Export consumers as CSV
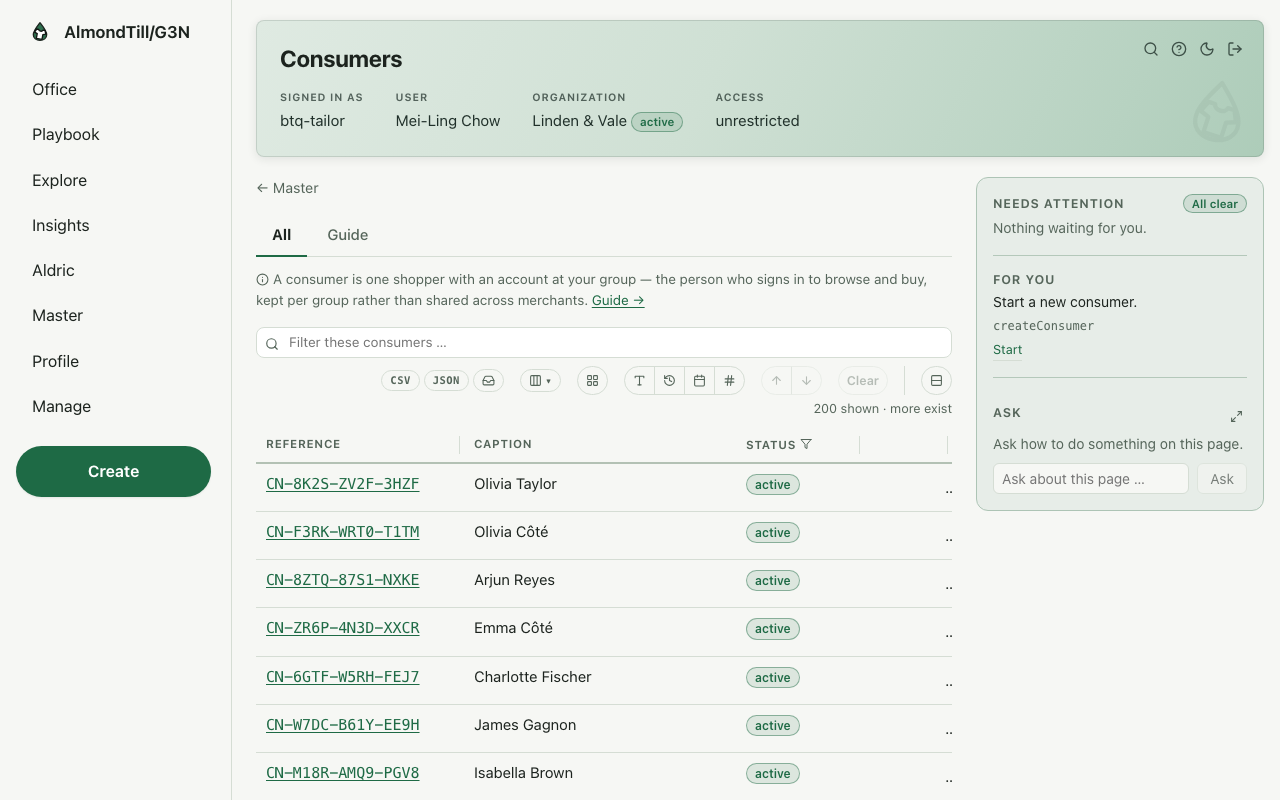The image size is (1280, 800). 400,381
